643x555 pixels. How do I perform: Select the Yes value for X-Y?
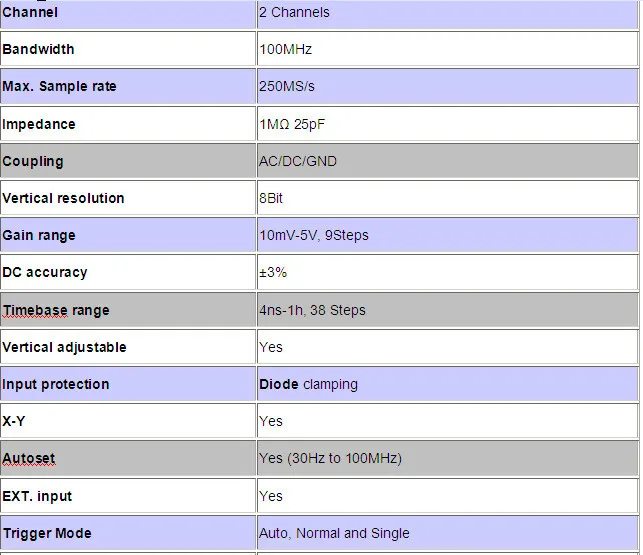tap(271, 421)
